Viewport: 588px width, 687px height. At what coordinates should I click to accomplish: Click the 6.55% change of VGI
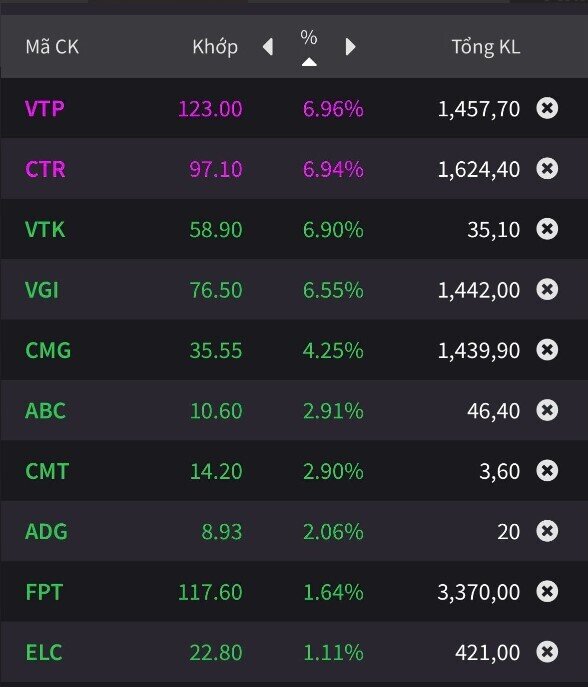(x=333, y=290)
